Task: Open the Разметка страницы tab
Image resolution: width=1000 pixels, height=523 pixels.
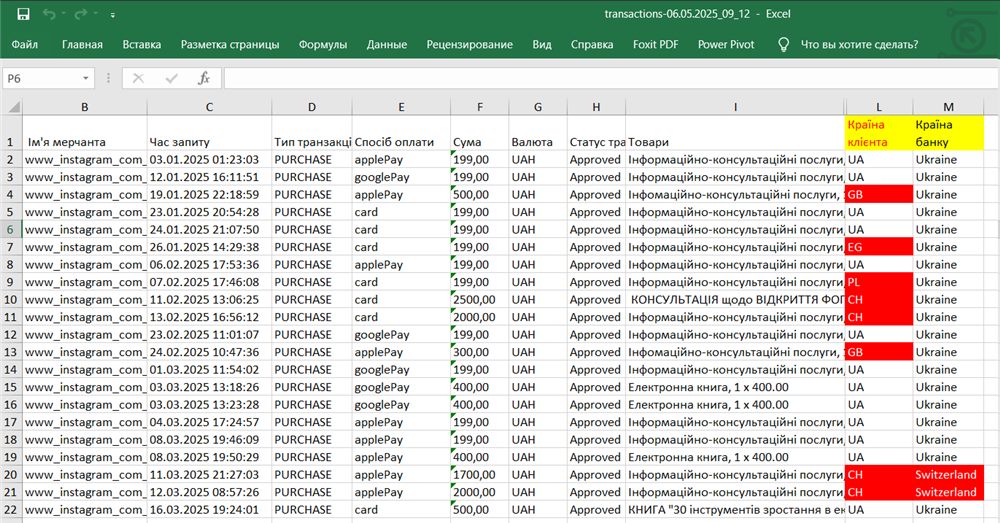Action: pyautogui.click(x=230, y=45)
